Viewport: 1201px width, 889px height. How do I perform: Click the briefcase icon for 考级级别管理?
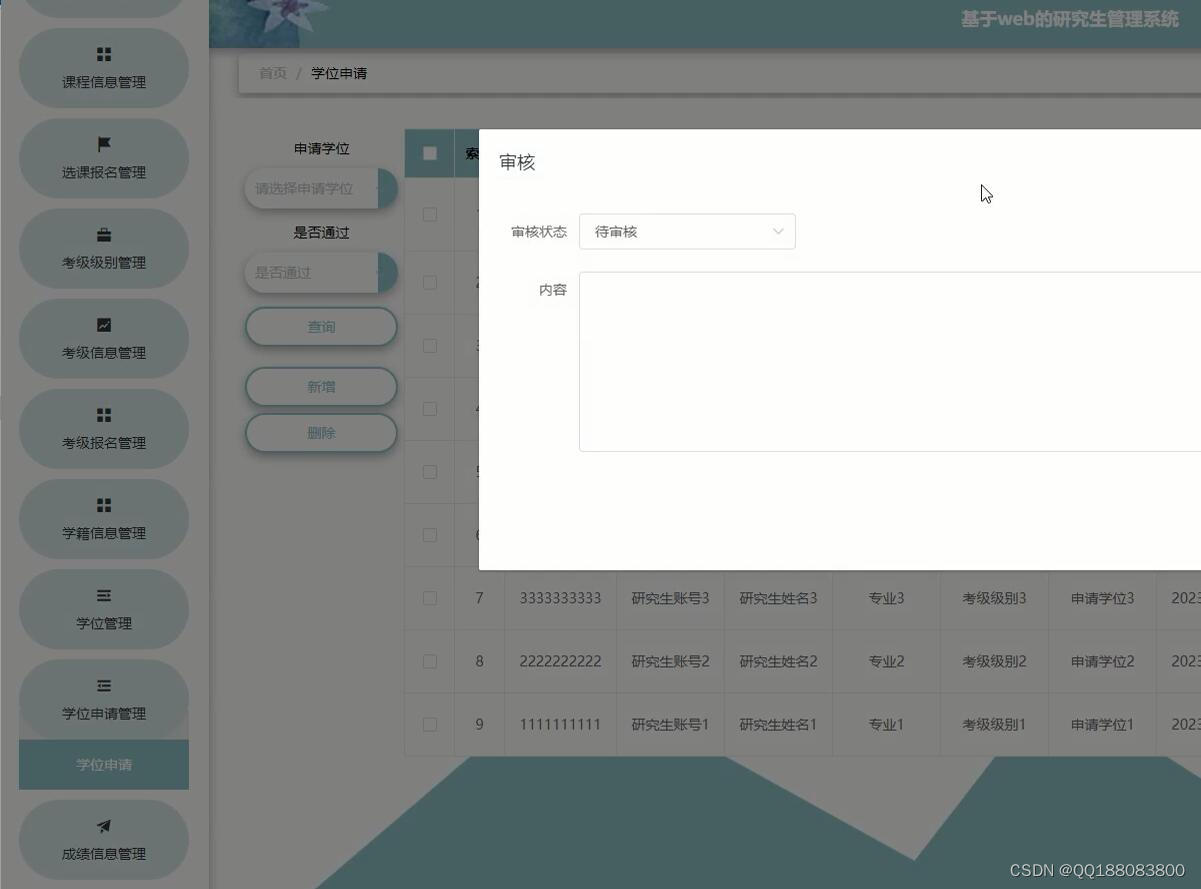click(103, 234)
